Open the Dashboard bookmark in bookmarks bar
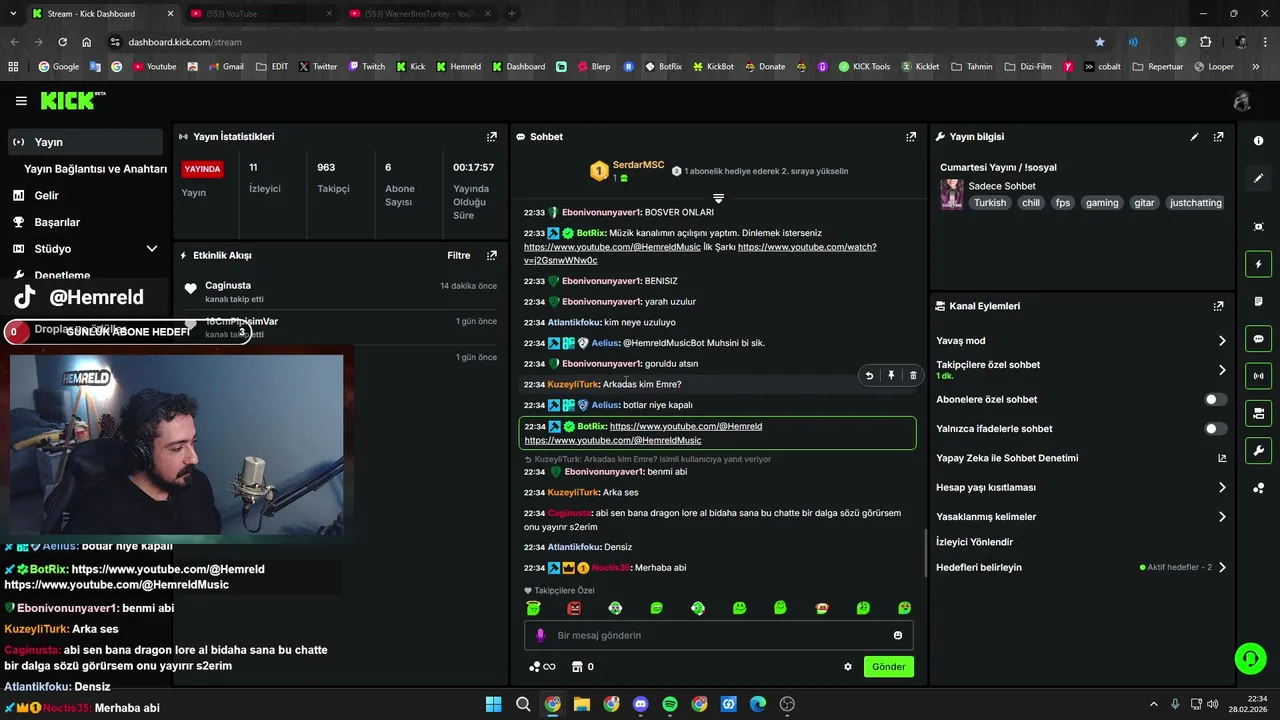 (x=519, y=67)
